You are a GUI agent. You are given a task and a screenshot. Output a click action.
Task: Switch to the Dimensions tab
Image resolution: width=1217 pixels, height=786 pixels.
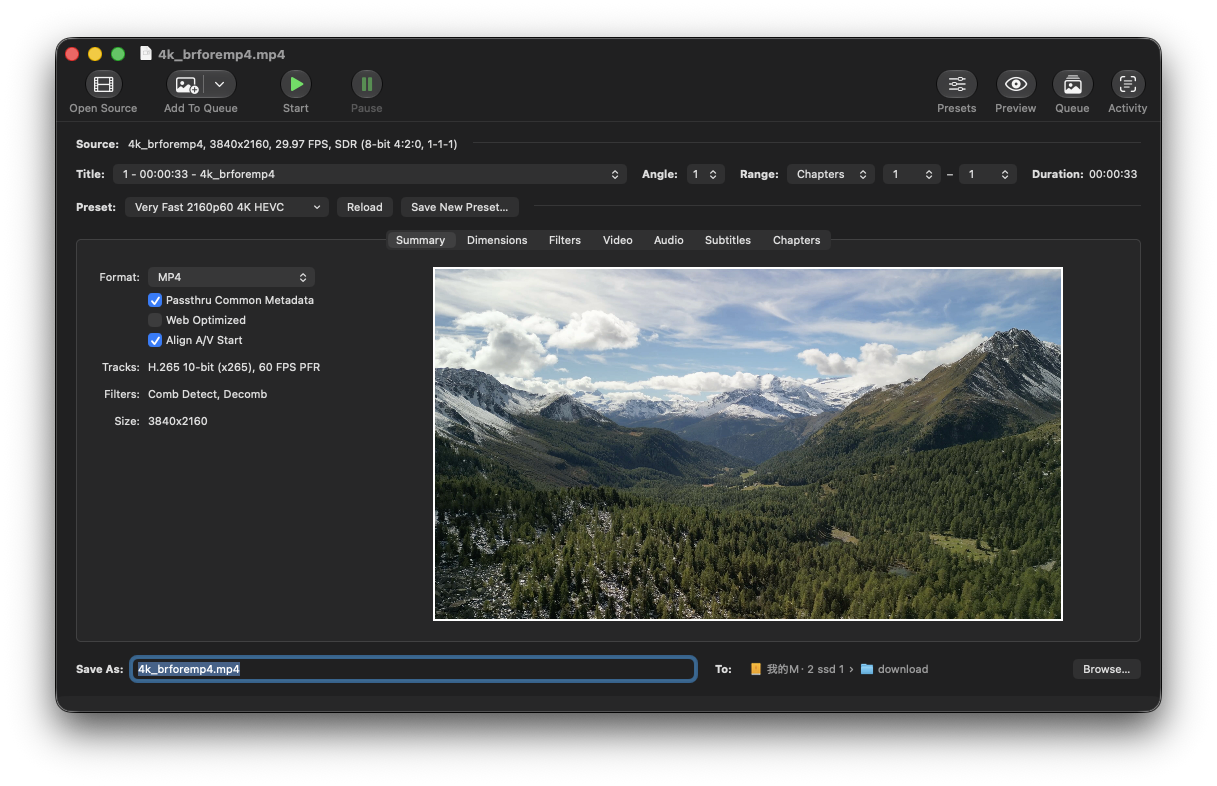pos(497,240)
